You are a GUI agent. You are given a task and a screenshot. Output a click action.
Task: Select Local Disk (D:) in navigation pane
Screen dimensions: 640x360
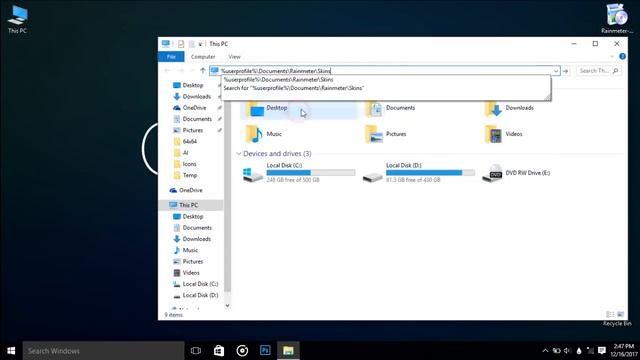coord(200,295)
